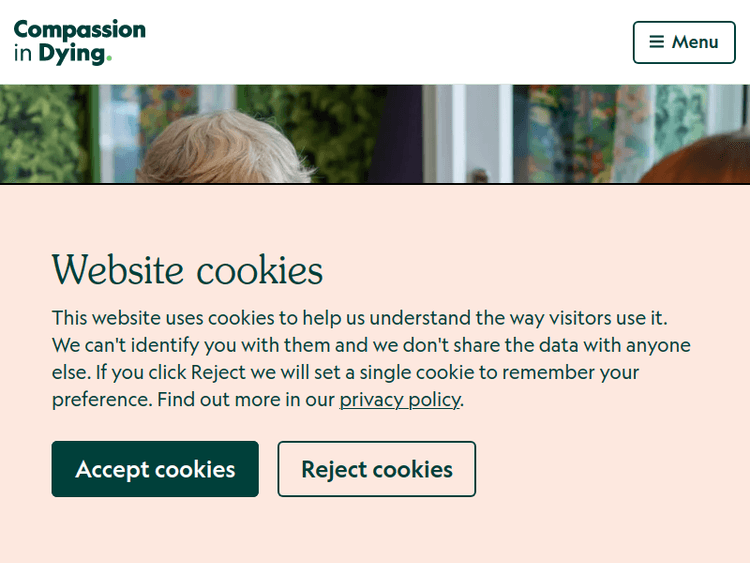Reject cookies on the banner
The width and height of the screenshot is (750, 563).
coord(376,469)
